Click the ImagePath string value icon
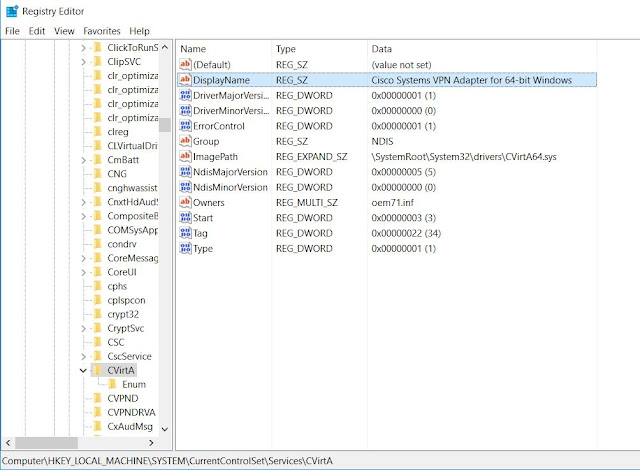This screenshot has width=640, height=470. (x=185, y=157)
